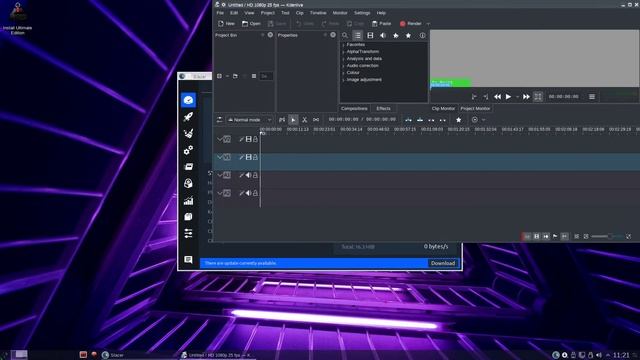Screen dimensions: 640x360
Task: Open the File menu in Kdenlive
Action: [x=220, y=13]
